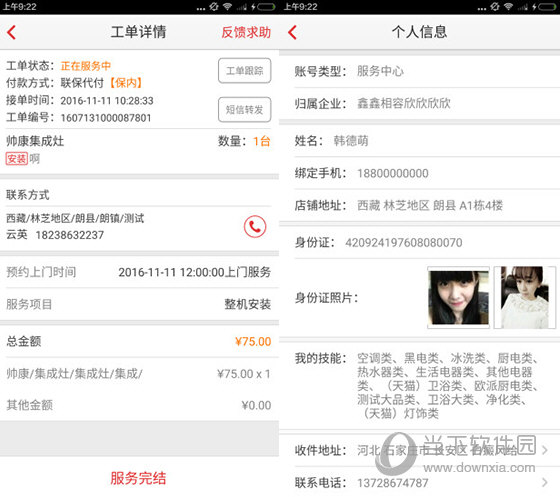Tap the ¥75.00 x 1 line item
The height and width of the screenshot is (497, 560).
(x=244, y=374)
